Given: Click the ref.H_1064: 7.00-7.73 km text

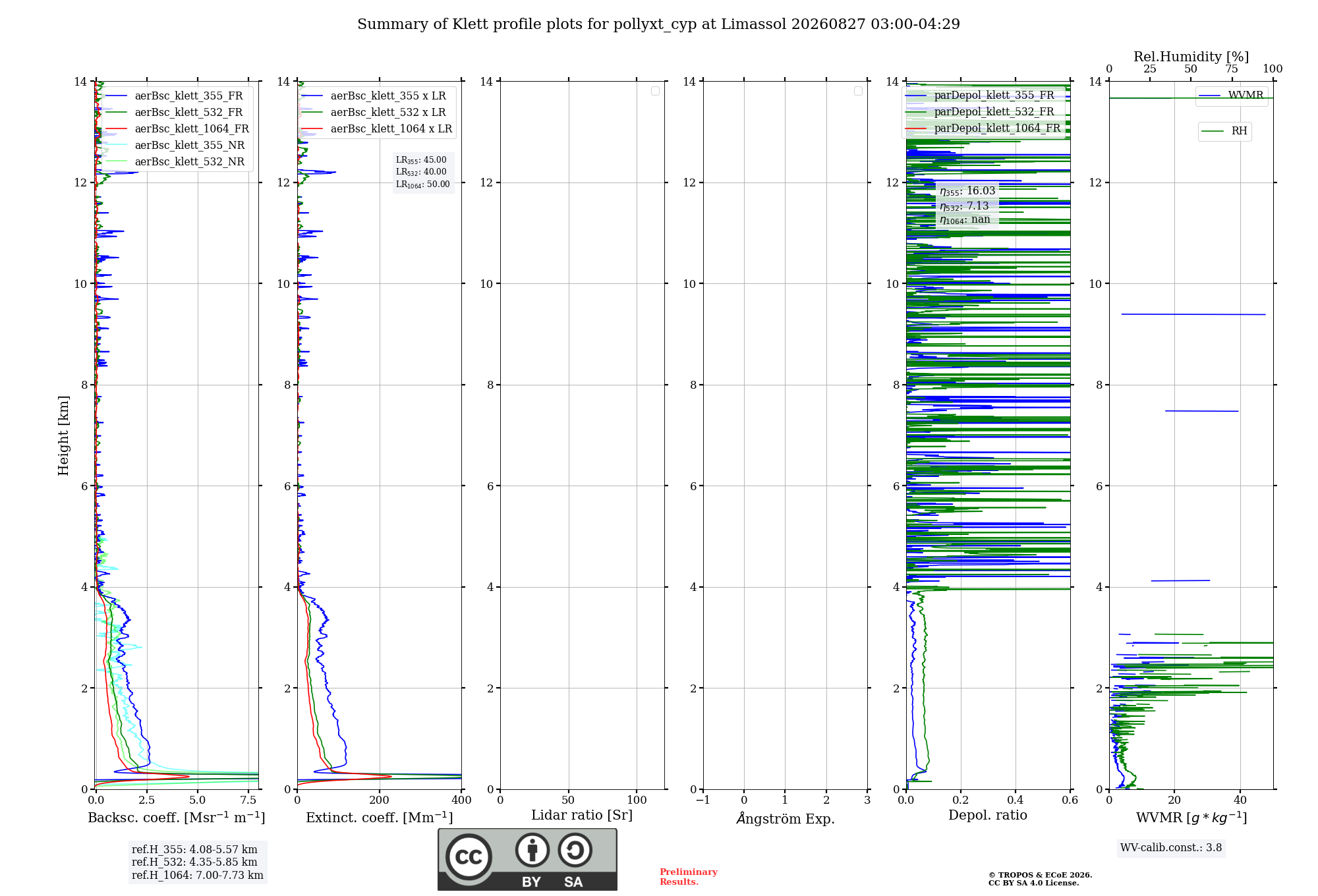Looking at the screenshot, I should click(x=198, y=876).
